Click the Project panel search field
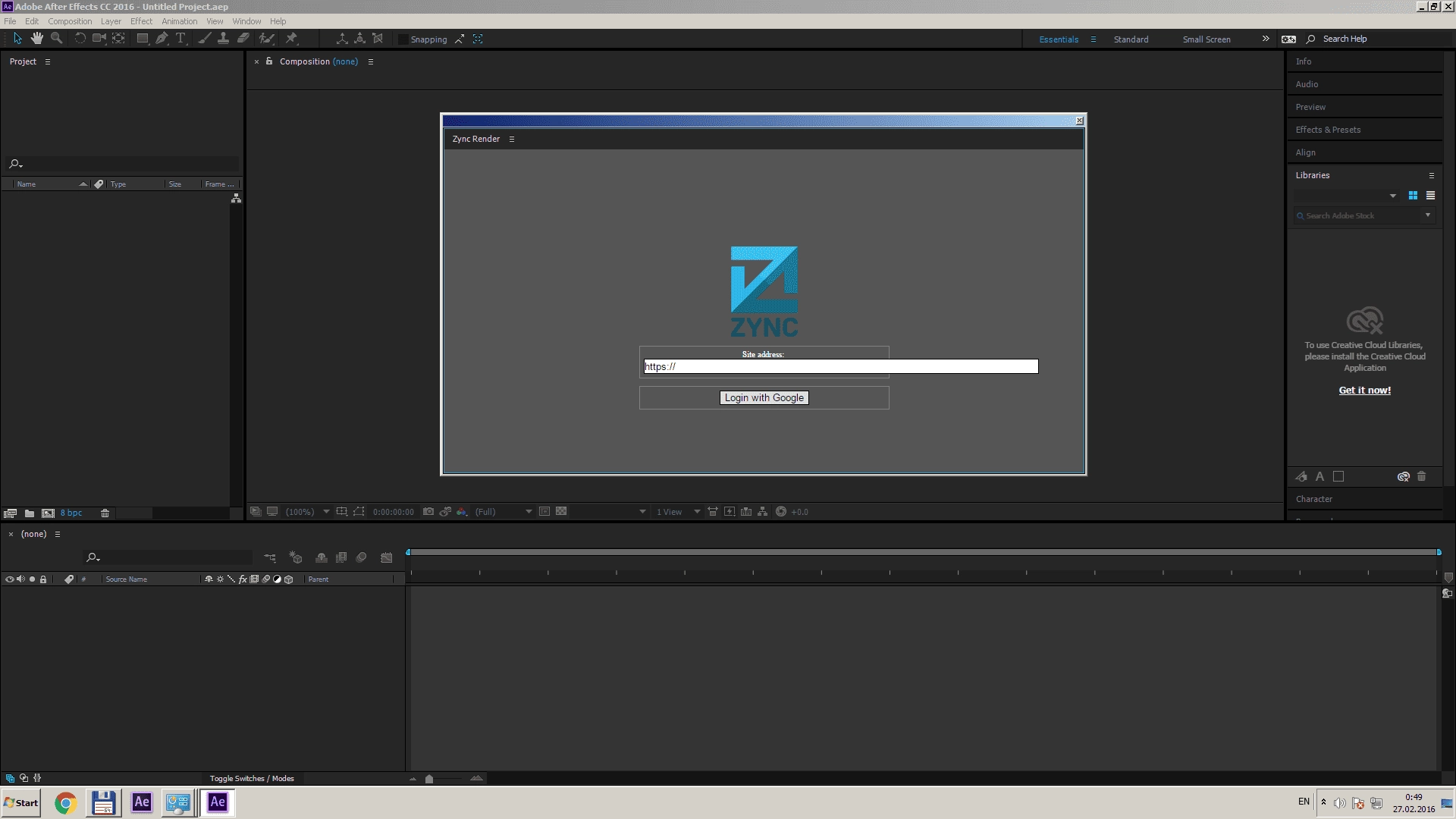 tap(121, 164)
